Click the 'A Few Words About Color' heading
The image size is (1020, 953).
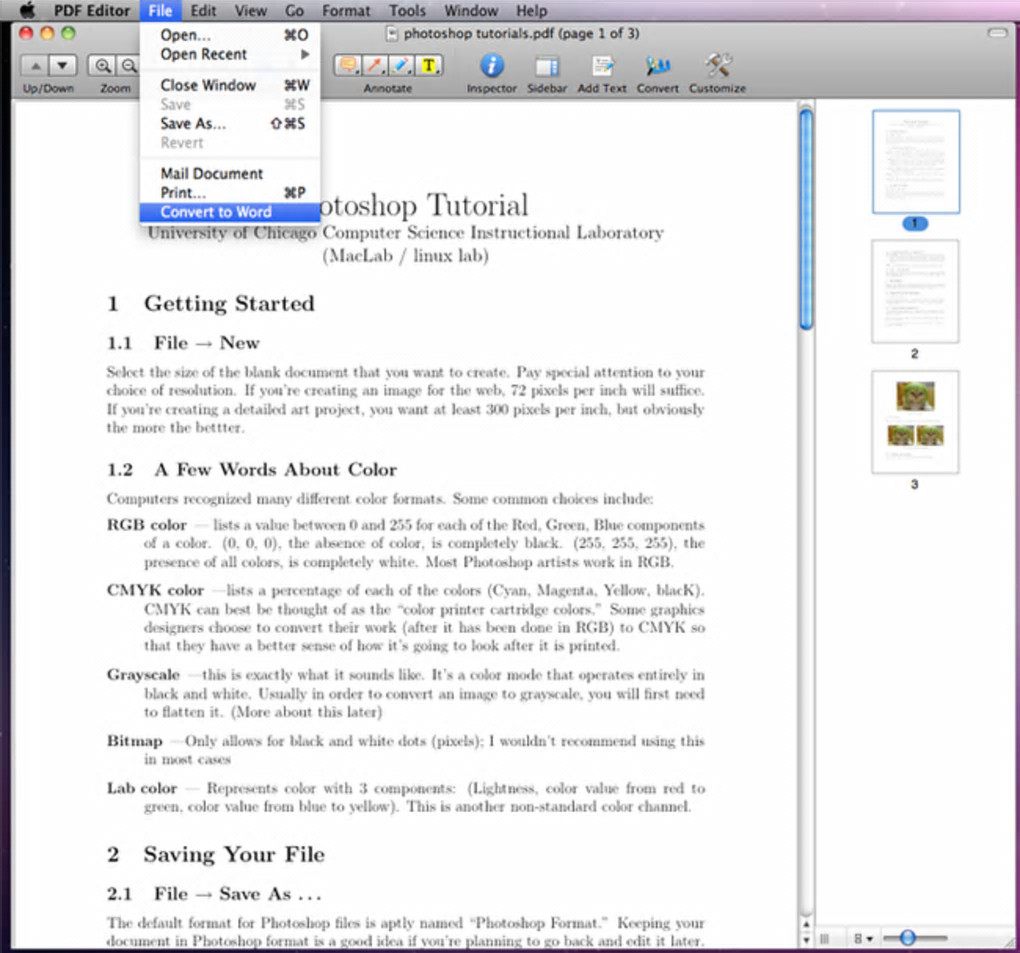click(x=276, y=470)
